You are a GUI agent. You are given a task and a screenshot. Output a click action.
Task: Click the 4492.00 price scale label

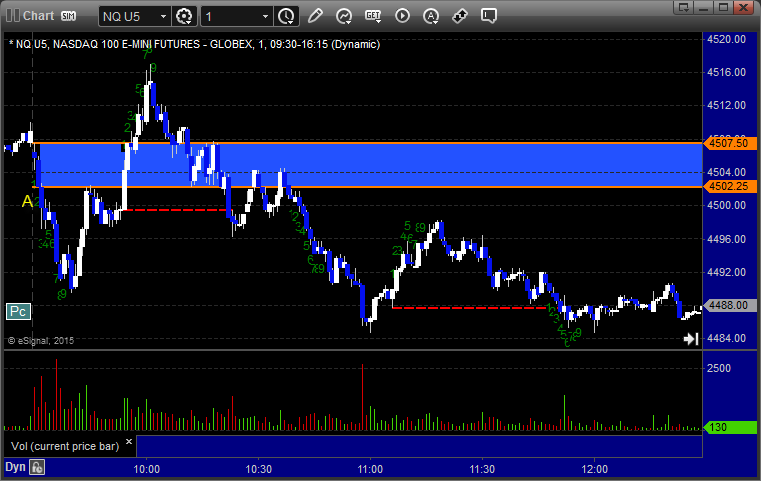[727, 272]
